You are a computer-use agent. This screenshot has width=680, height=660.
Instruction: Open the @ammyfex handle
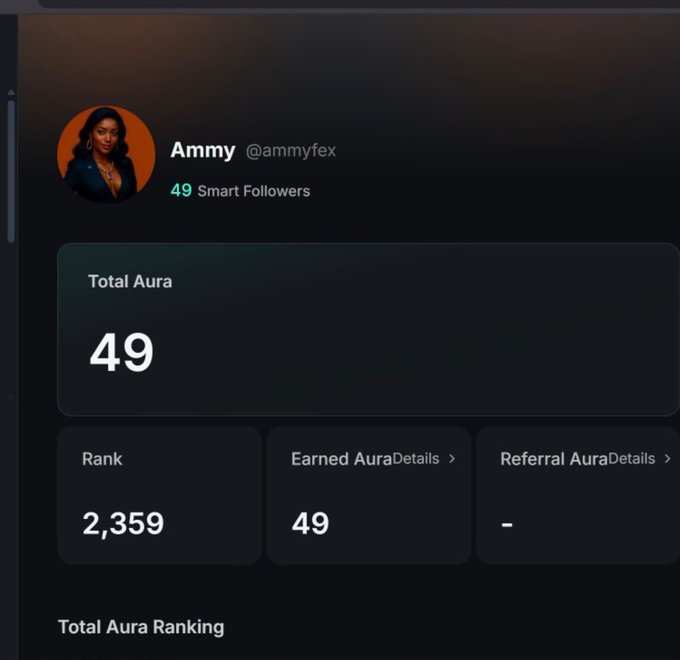tap(291, 151)
